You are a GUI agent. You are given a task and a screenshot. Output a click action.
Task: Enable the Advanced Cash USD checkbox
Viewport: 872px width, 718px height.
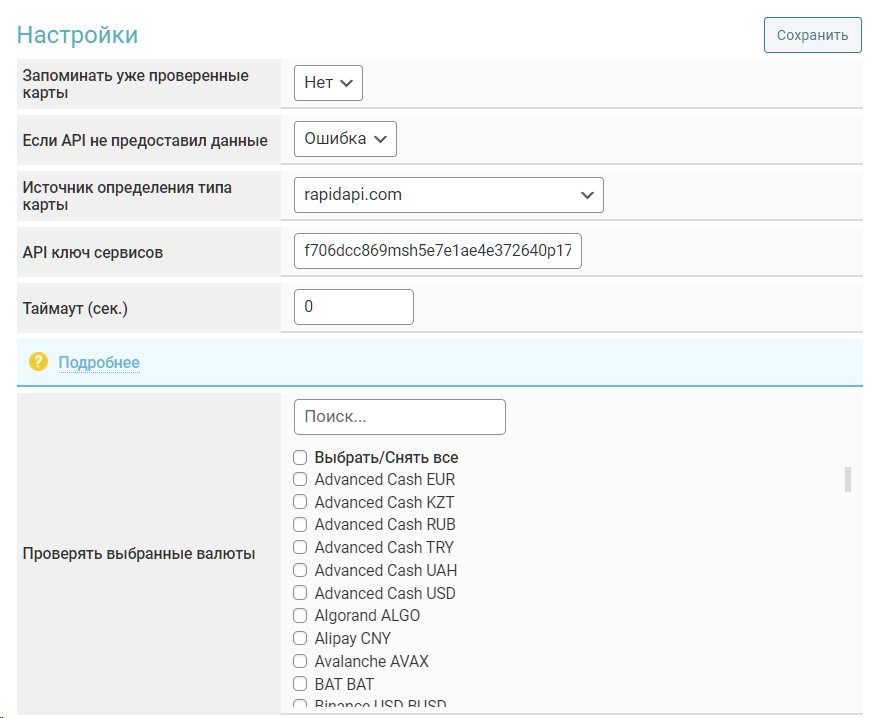coord(300,593)
